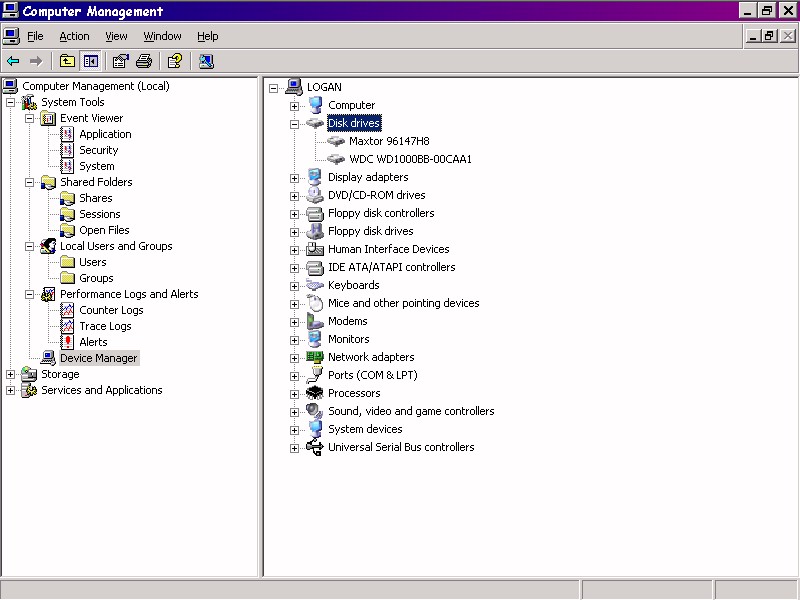Click the Scan for hardware changes toolbar icon
The image size is (800, 600).
coord(206,62)
